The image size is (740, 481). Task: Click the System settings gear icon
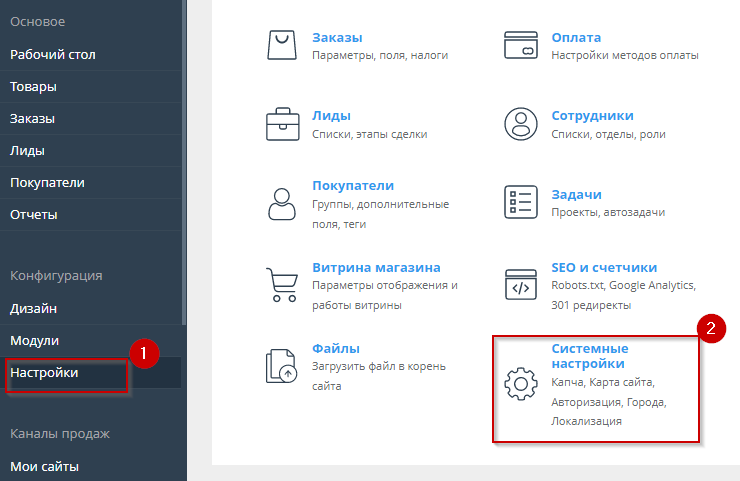tap(520, 385)
